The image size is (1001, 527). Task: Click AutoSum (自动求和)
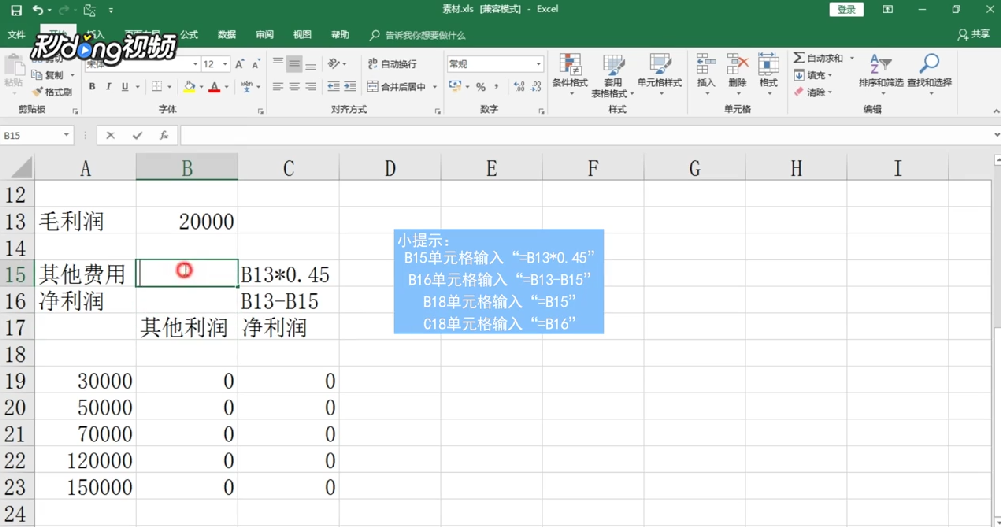coord(818,58)
